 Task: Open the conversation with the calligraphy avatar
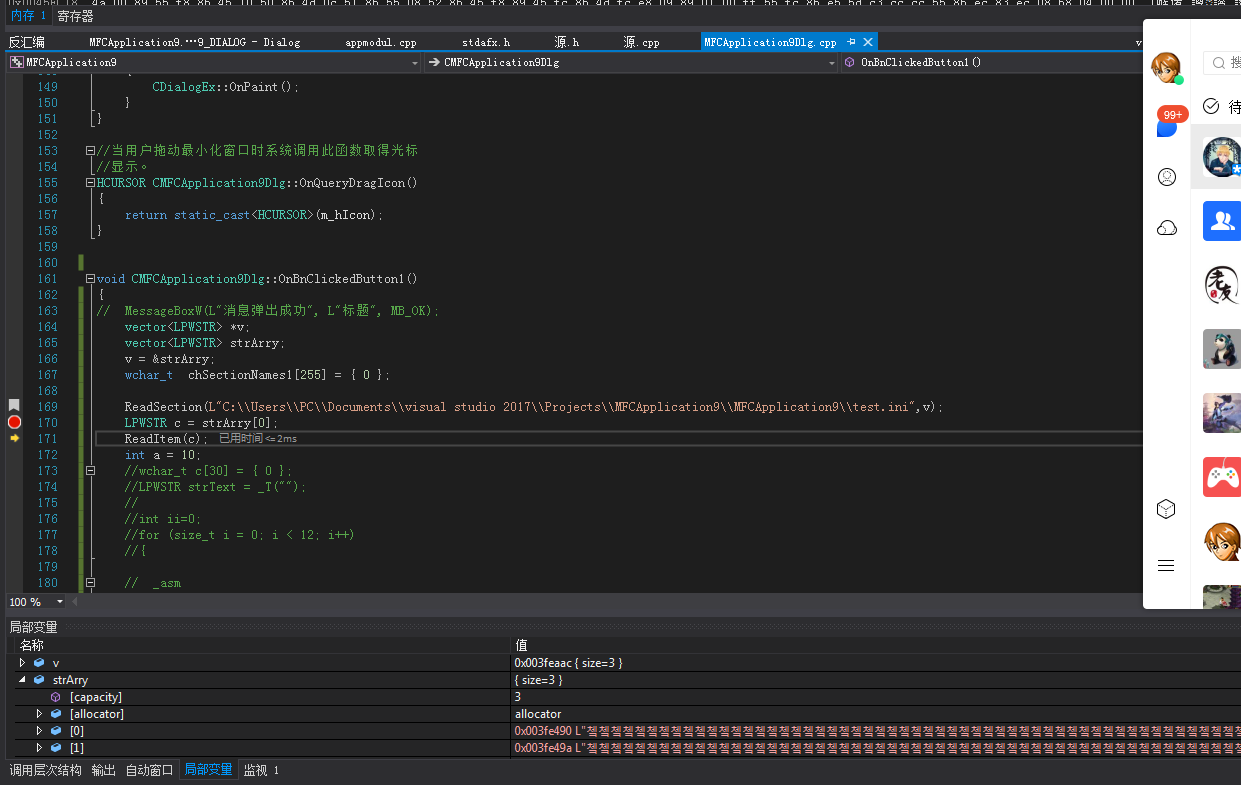(x=1221, y=285)
